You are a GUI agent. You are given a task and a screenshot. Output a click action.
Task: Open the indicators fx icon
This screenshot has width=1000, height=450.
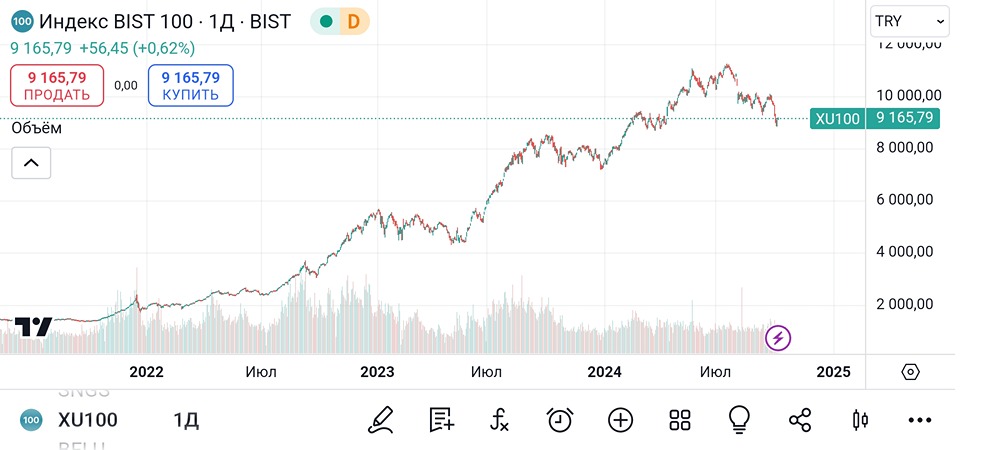[500, 420]
